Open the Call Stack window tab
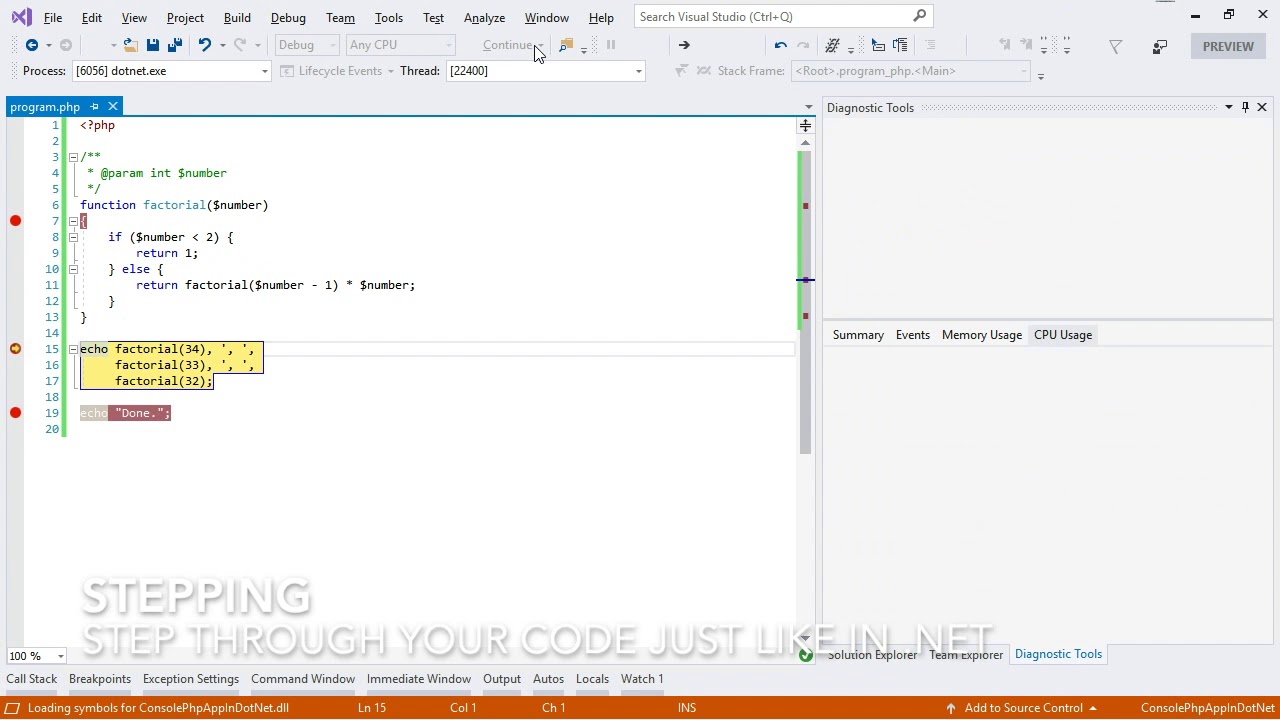Viewport: 1280px width, 720px height. tap(32, 679)
